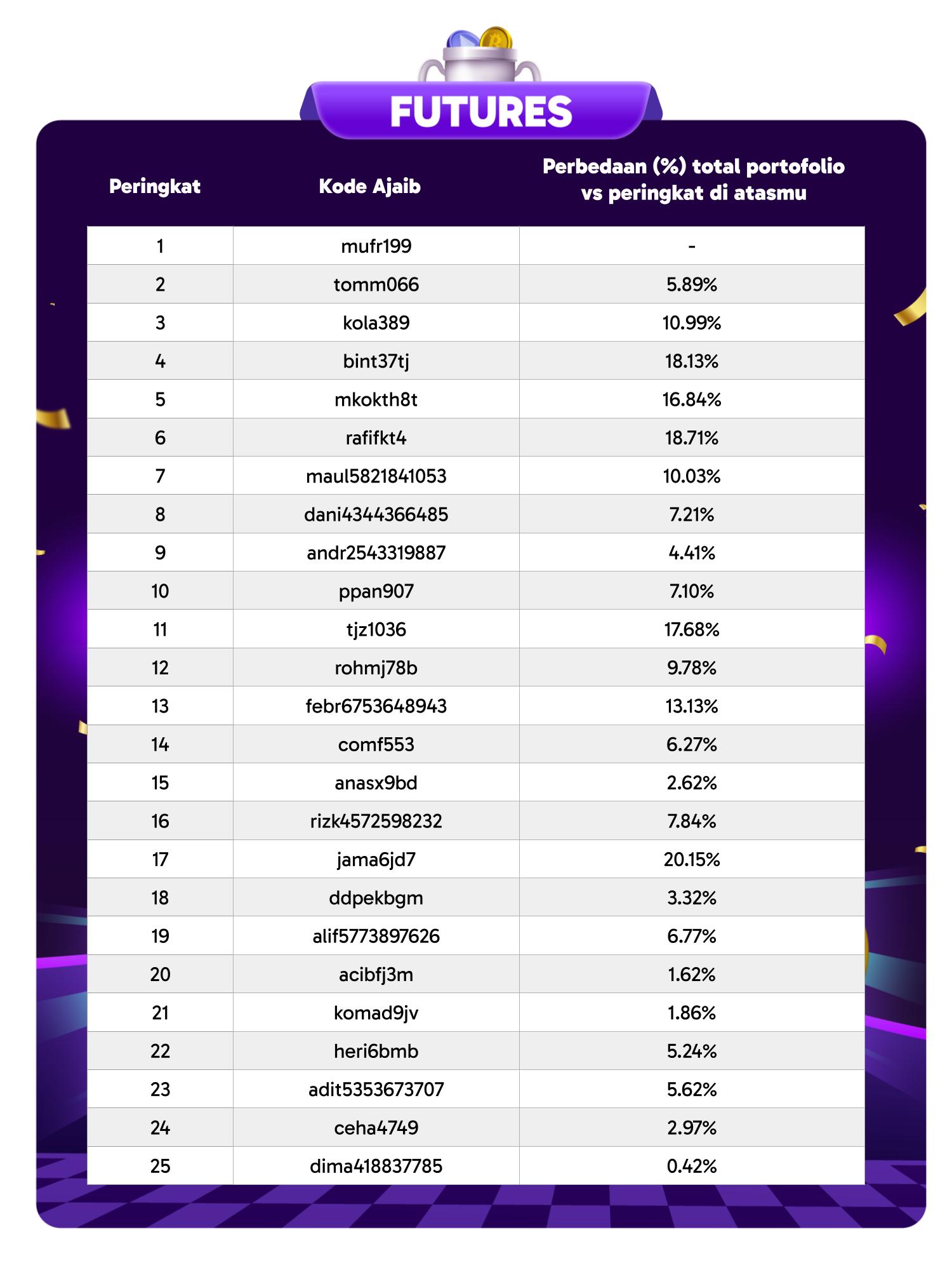Select the ddpekbgm entry
This screenshot has width=952, height=1270.
pos(376,898)
